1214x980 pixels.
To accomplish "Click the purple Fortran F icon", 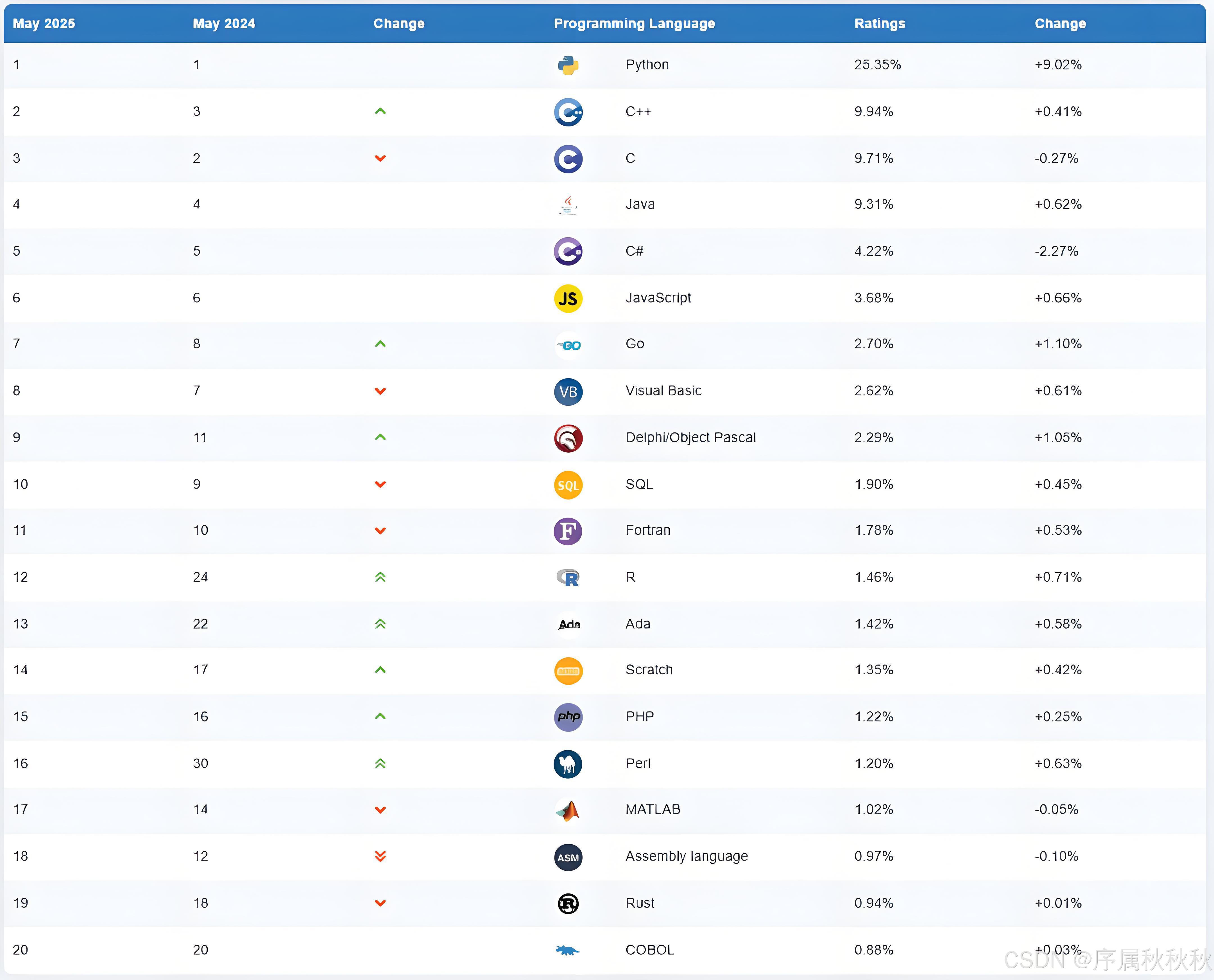I will coord(568,531).
